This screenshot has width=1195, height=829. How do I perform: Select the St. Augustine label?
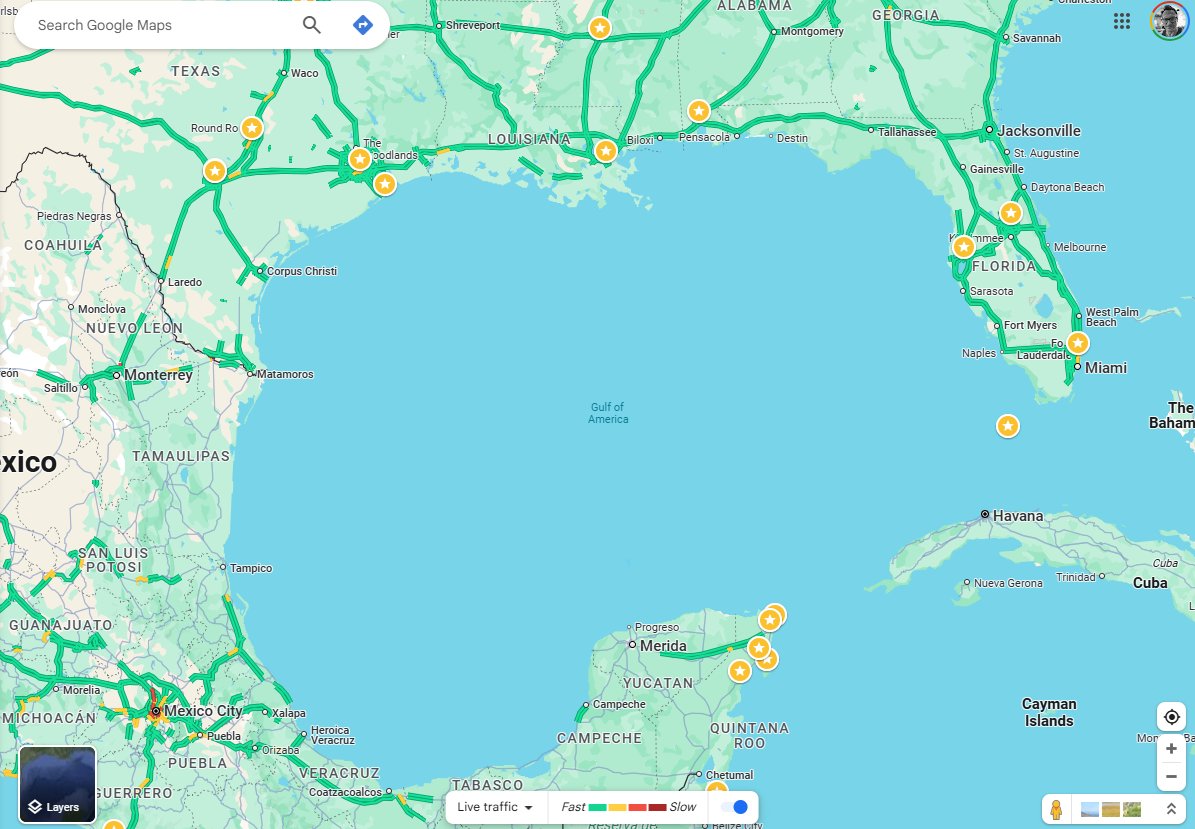tap(1046, 153)
